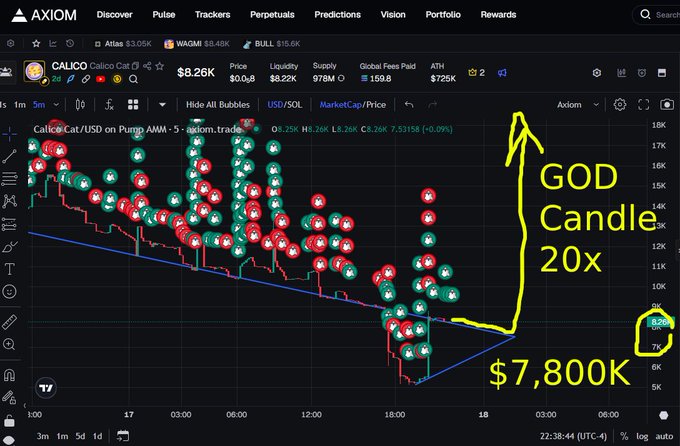This screenshot has width=680, height=446.
Task: Click the watchlist star icon in ticker bar
Action: tap(36, 43)
